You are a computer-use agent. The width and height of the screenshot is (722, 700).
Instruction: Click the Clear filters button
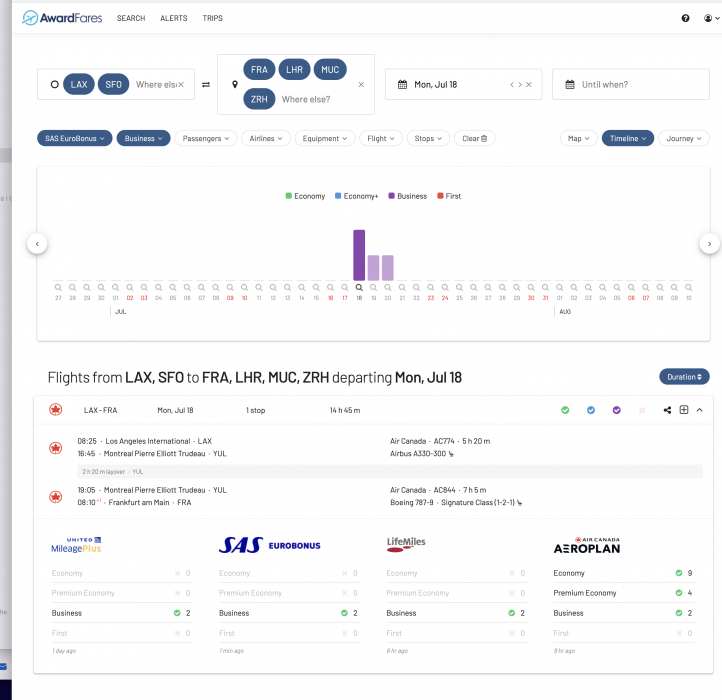(x=474, y=139)
